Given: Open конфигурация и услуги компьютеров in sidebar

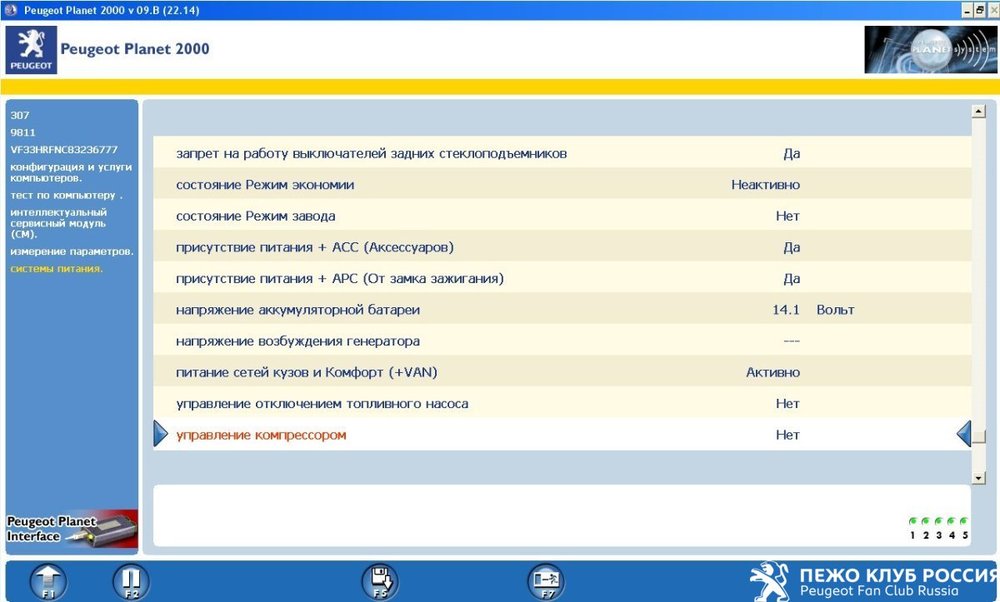Looking at the screenshot, I should coord(71,172).
